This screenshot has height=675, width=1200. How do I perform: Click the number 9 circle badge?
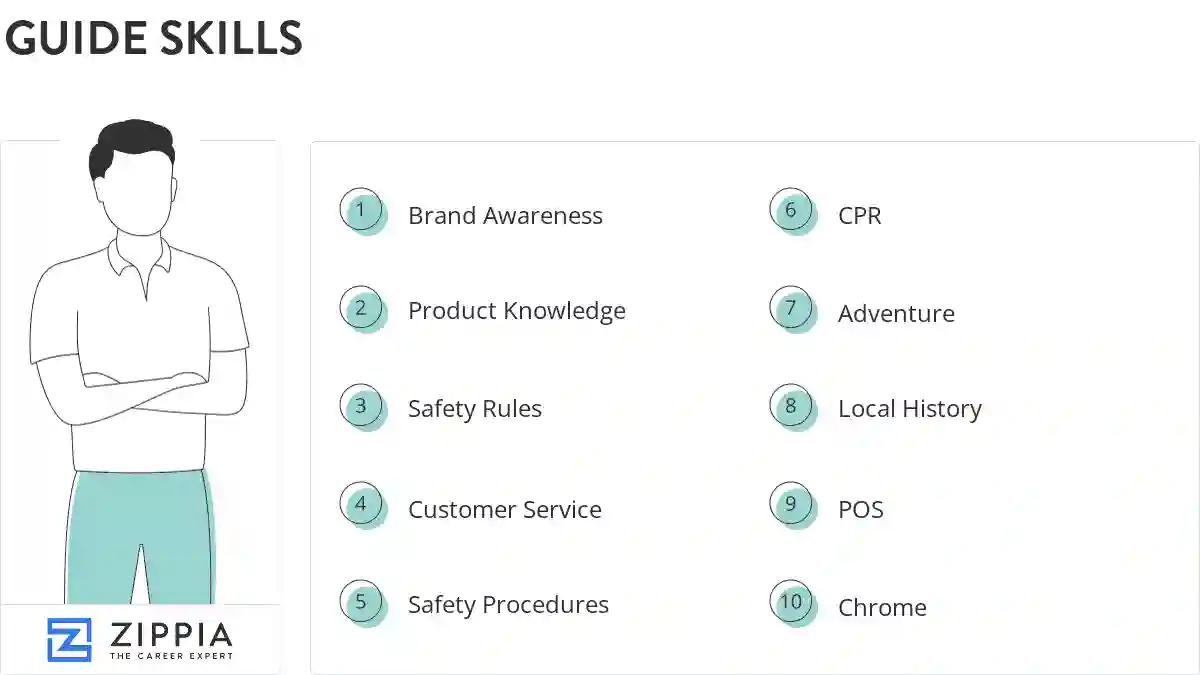pyautogui.click(x=791, y=504)
